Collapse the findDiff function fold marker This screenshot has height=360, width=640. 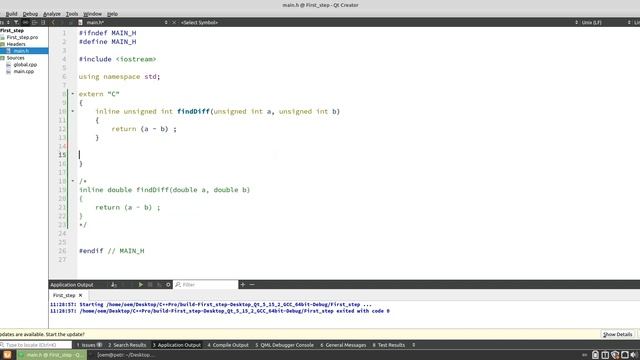click(73, 111)
